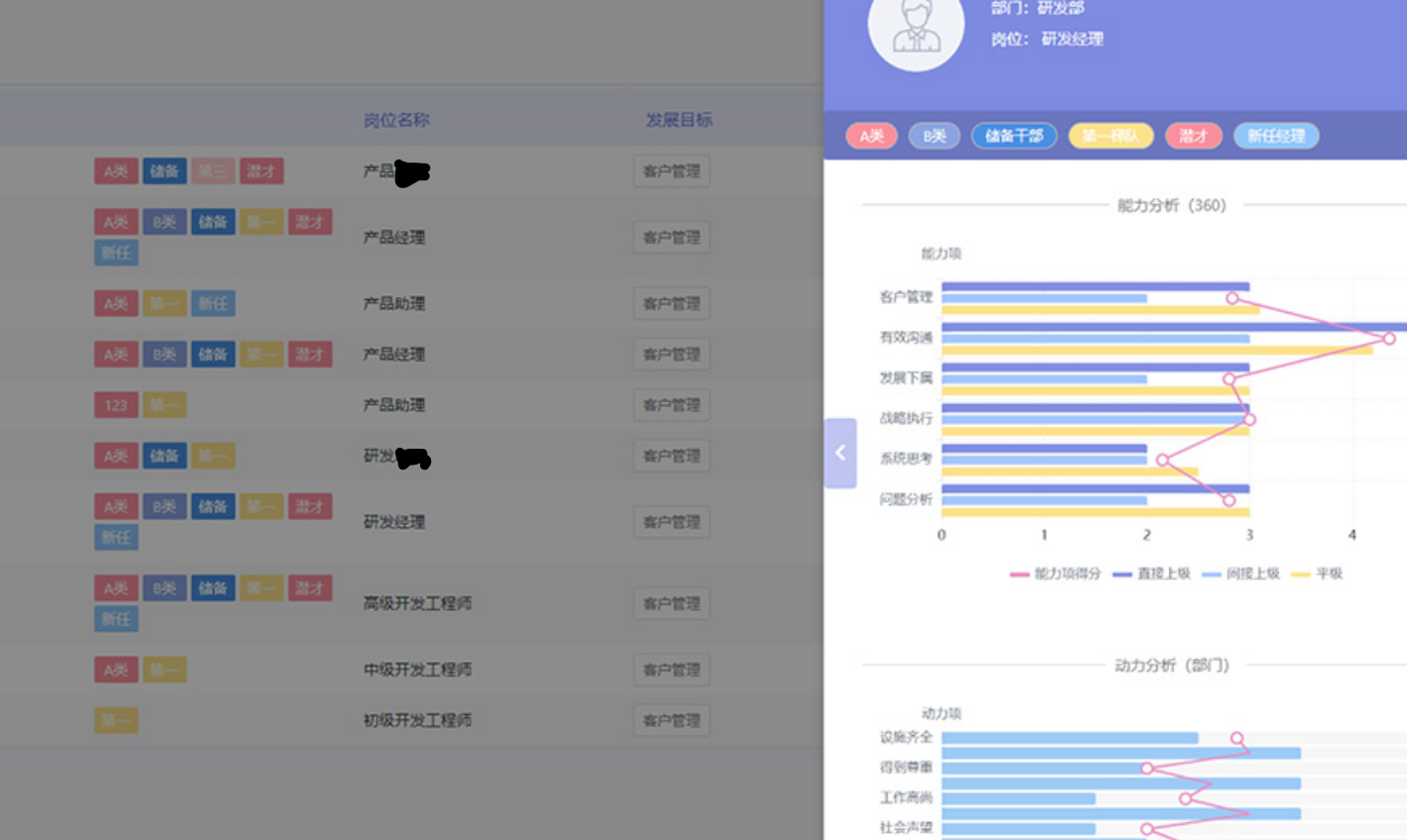The width and height of the screenshot is (1407, 840).
Task: Click the employee avatar icon
Action: [x=916, y=27]
